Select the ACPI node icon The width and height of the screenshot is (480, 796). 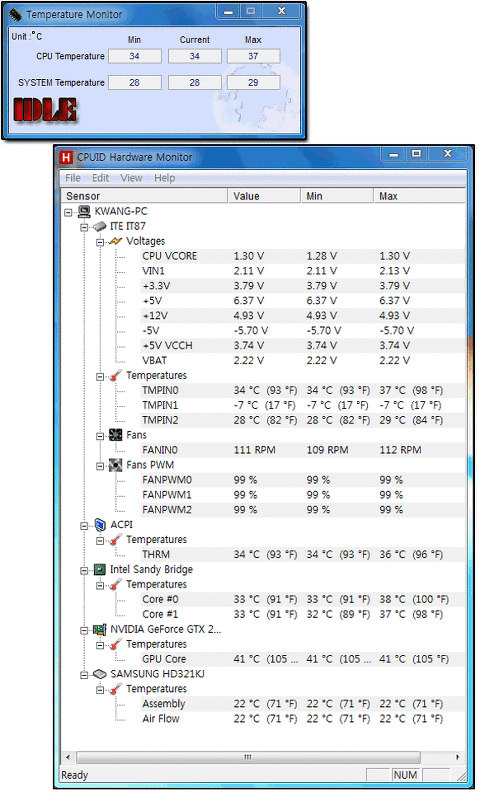tap(100, 525)
